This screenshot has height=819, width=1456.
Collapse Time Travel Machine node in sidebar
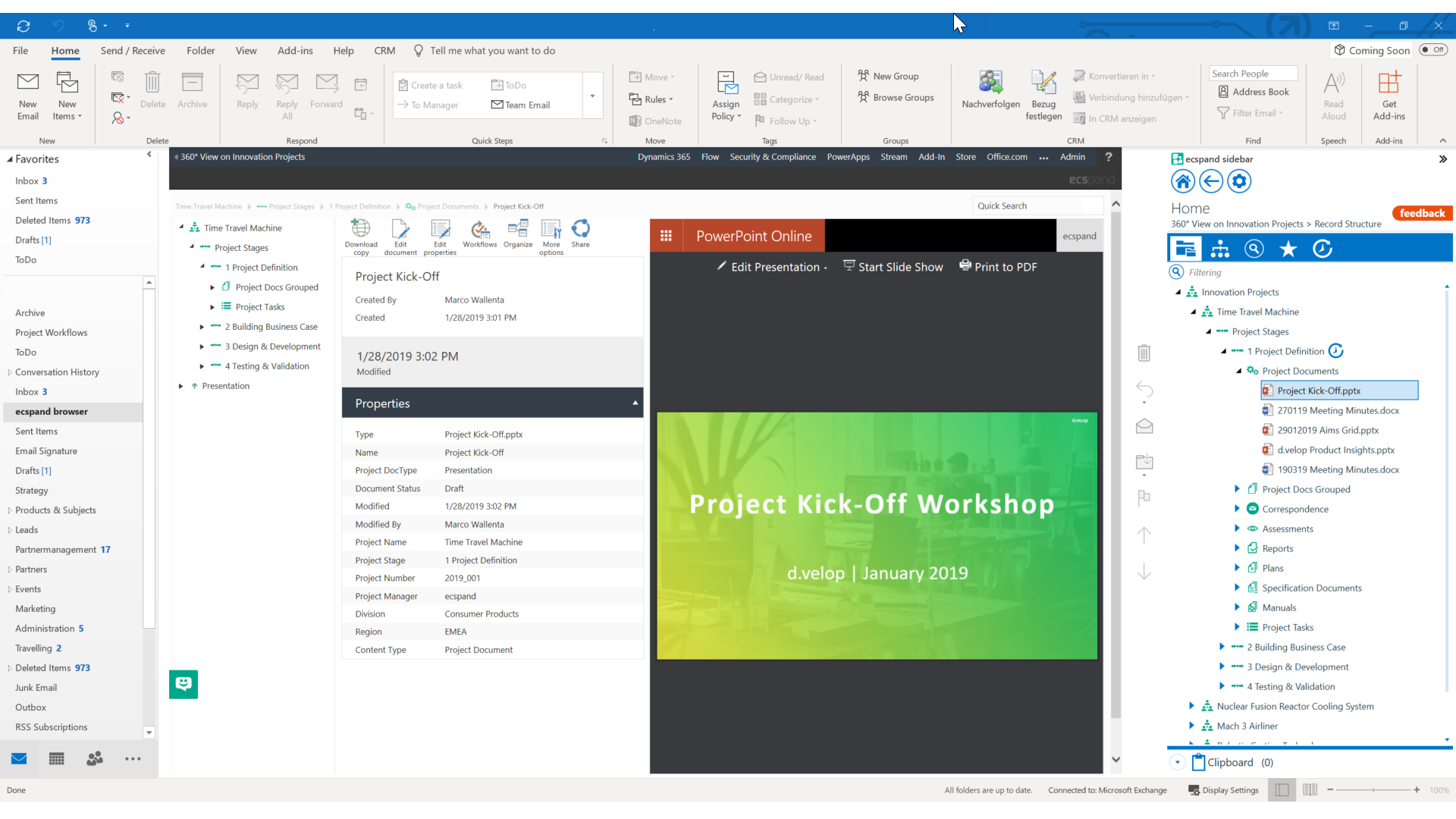pos(1193,312)
